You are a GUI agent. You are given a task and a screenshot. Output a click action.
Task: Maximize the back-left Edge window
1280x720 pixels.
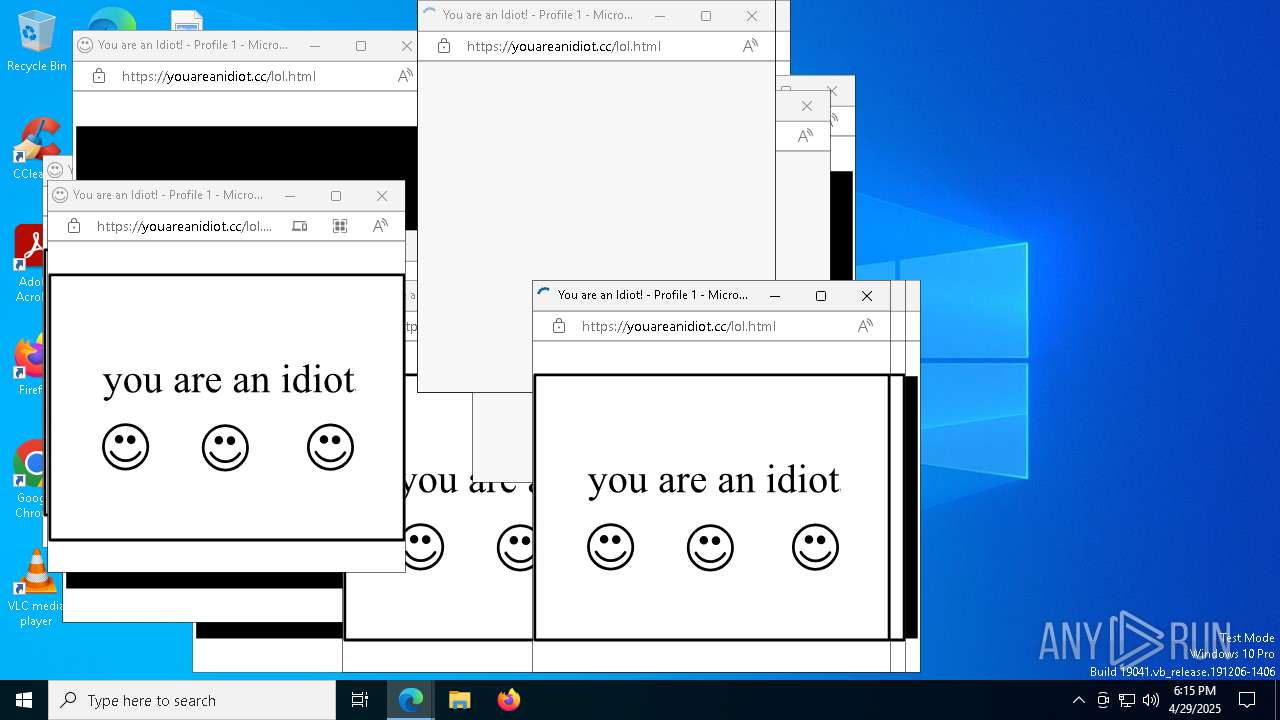click(x=361, y=46)
